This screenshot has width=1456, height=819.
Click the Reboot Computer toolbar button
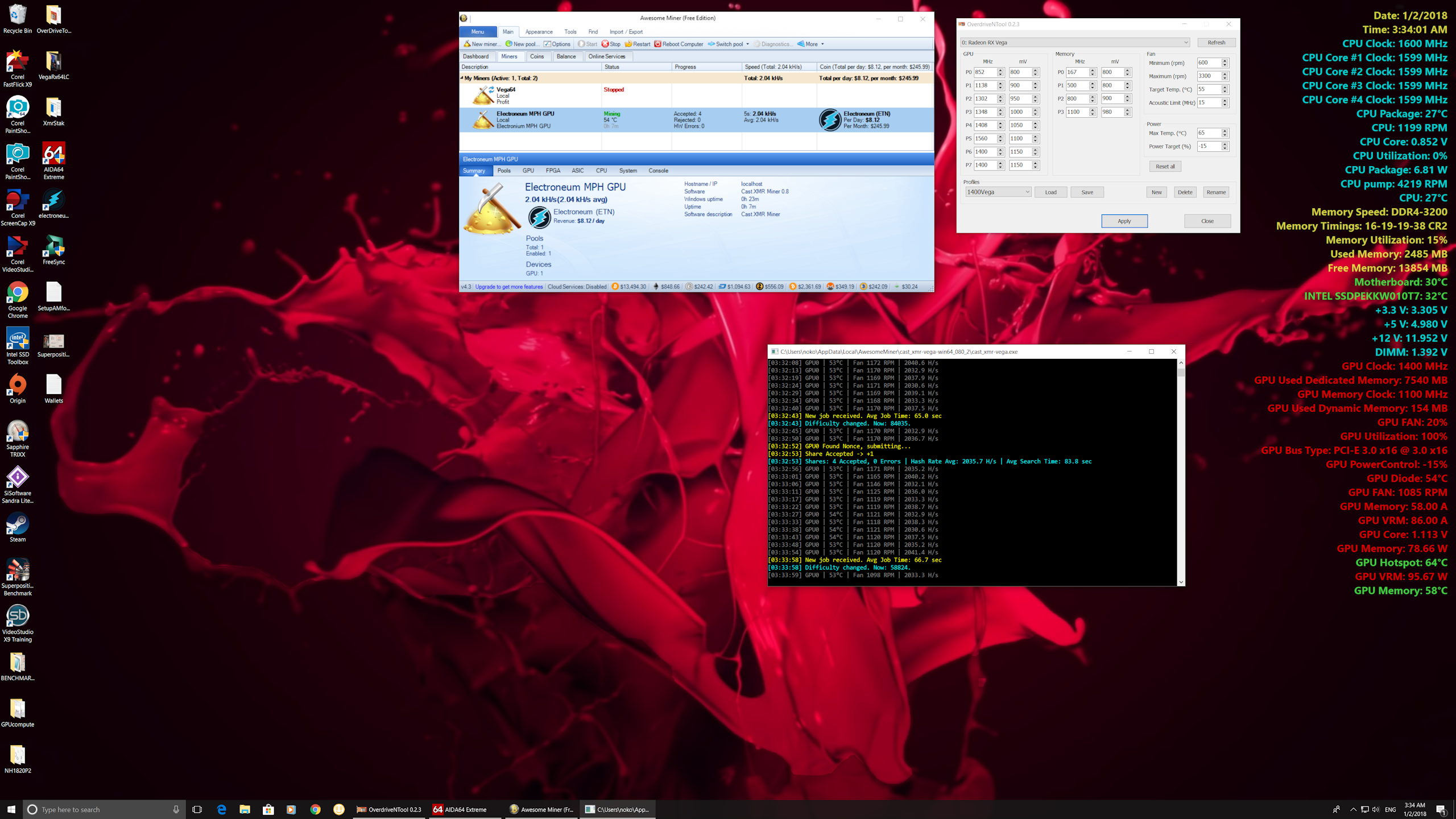click(x=679, y=44)
